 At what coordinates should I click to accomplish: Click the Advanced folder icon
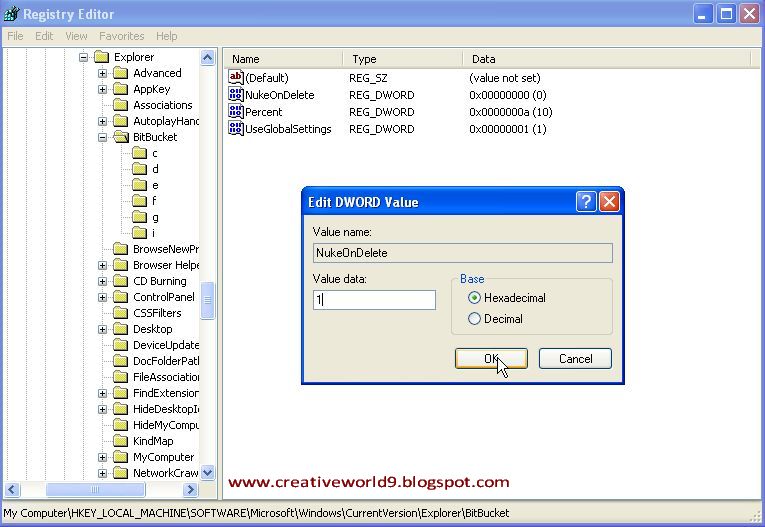tap(121, 73)
